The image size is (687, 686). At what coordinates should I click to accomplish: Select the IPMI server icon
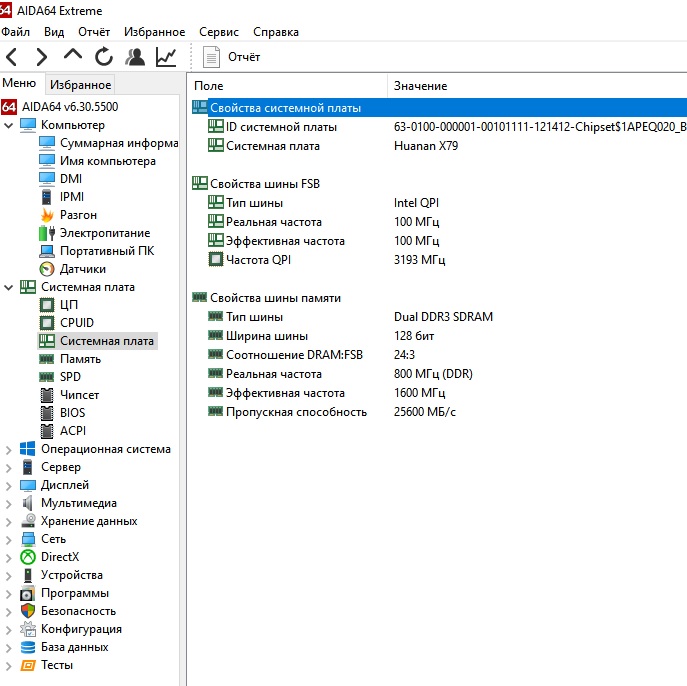46,197
